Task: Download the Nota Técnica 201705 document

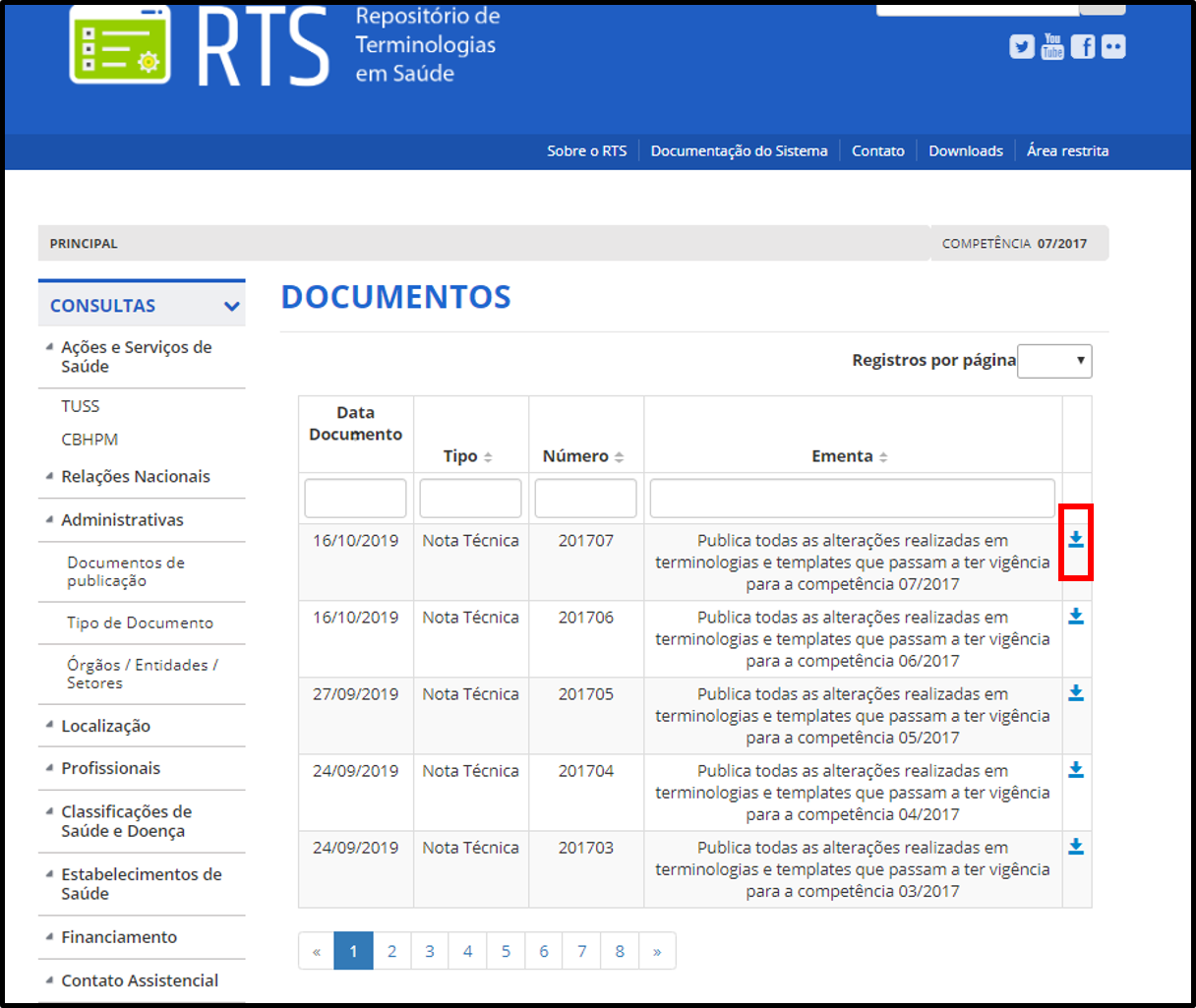Action: tap(1076, 693)
